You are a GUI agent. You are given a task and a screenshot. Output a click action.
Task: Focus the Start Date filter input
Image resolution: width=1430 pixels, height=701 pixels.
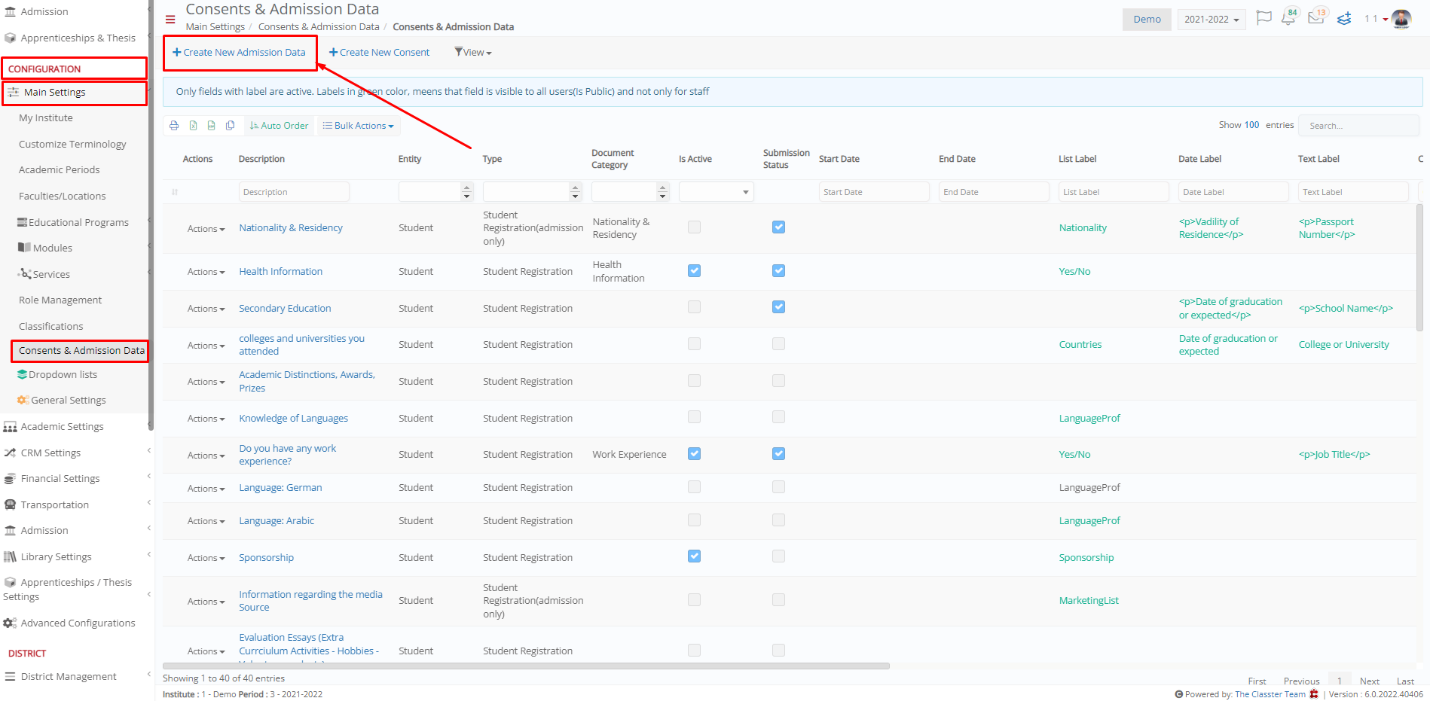point(874,192)
